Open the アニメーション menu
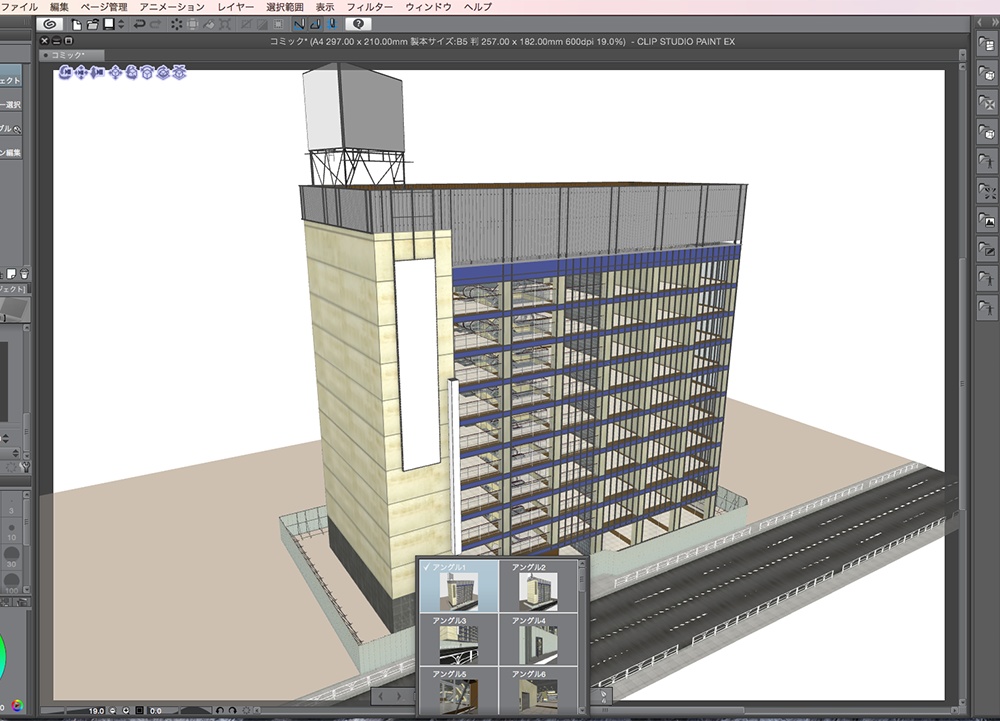 pyautogui.click(x=172, y=7)
